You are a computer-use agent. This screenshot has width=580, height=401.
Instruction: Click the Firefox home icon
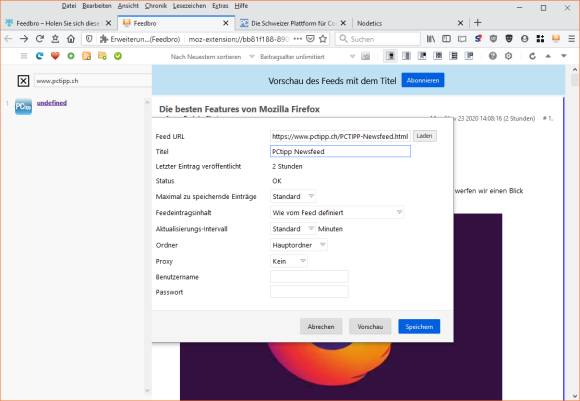tap(71, 39)
